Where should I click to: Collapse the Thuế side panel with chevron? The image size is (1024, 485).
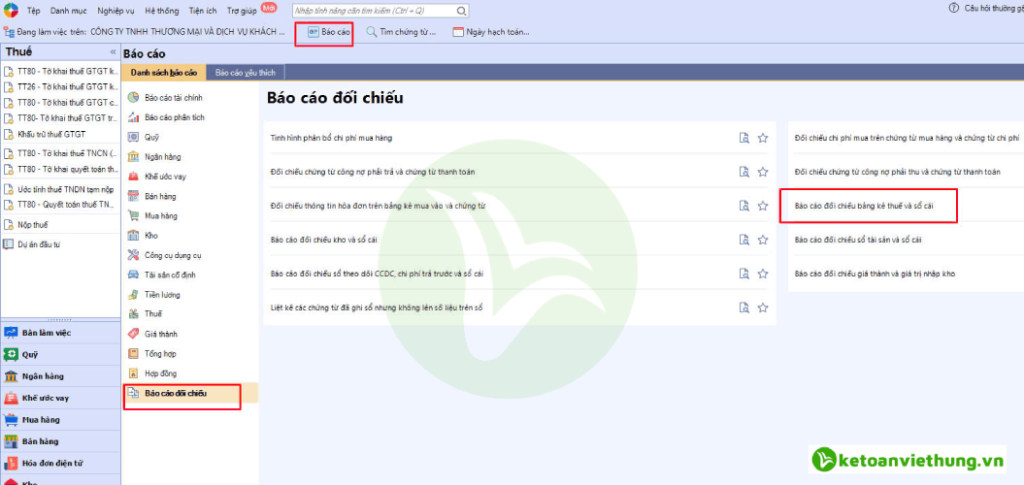(x=112, y=51)
